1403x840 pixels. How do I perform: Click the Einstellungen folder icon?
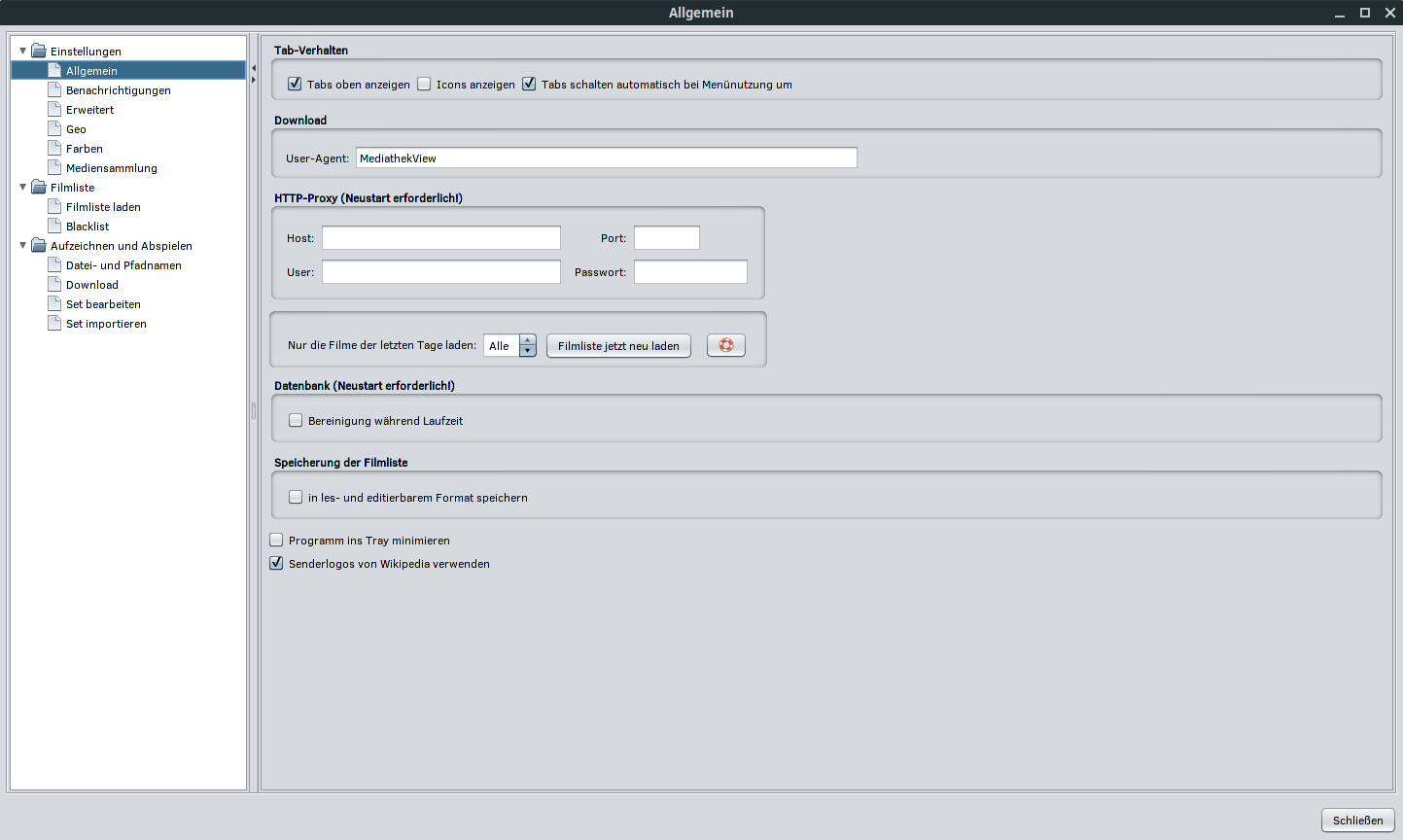point(39,51)
